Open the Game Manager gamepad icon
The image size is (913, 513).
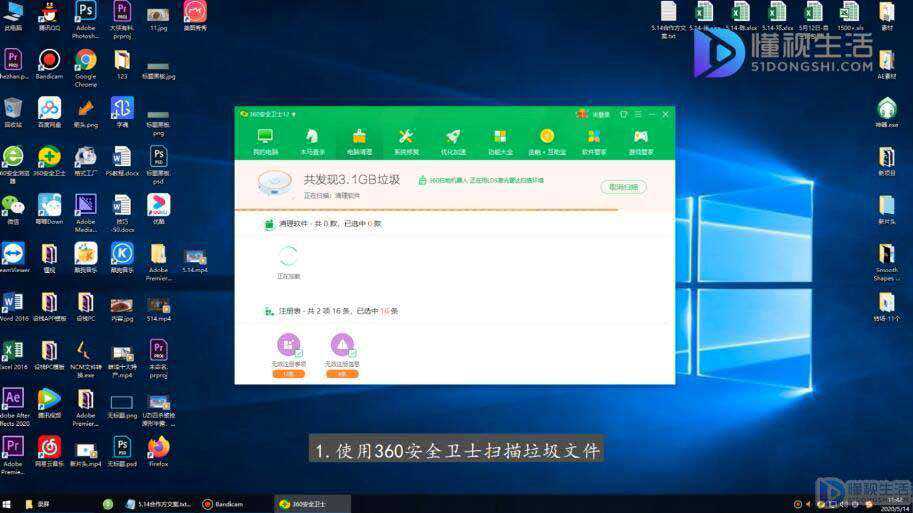point(640,141)
